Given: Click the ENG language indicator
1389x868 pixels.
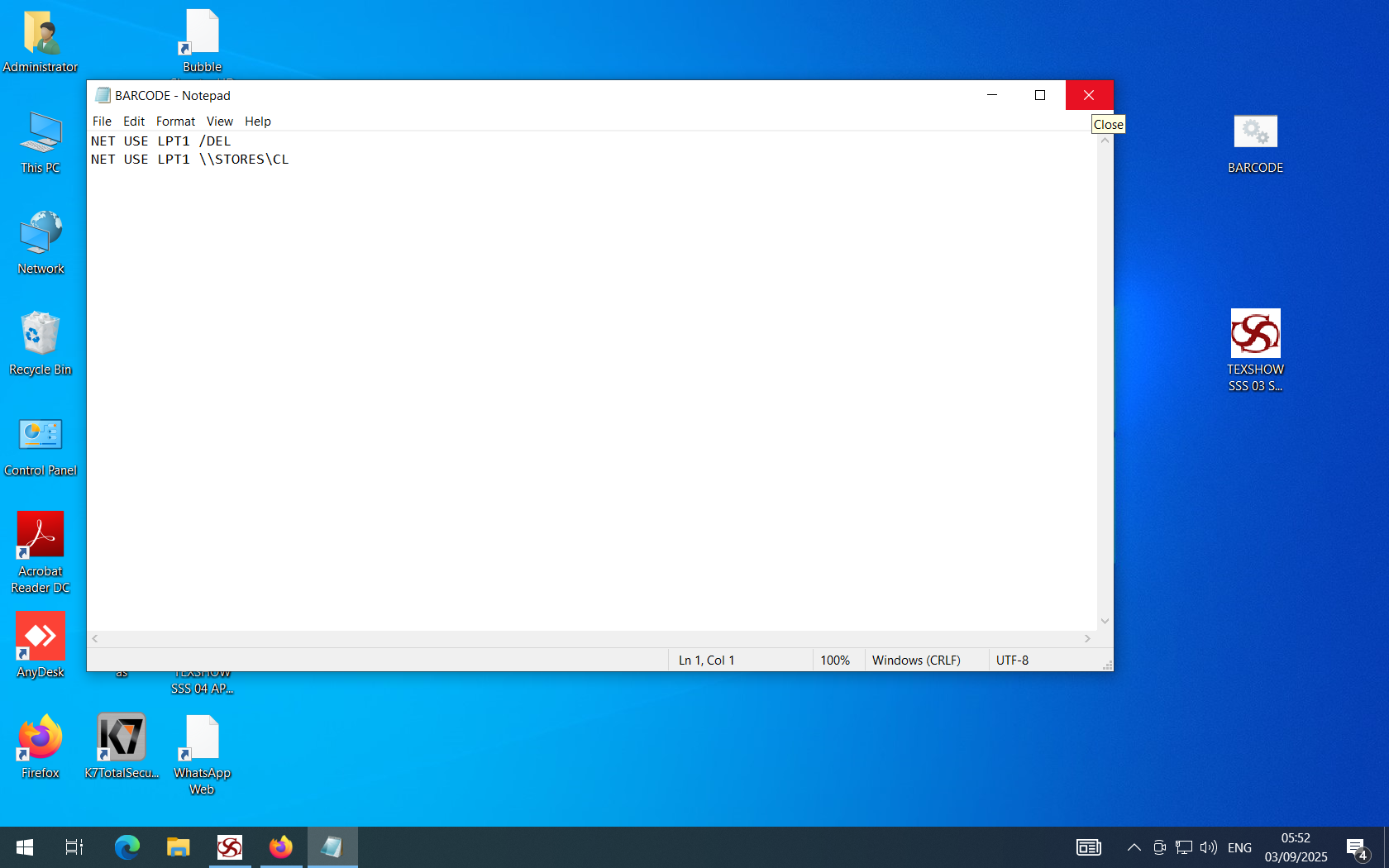Looking at the screenshot, I should click(1239, 847).
